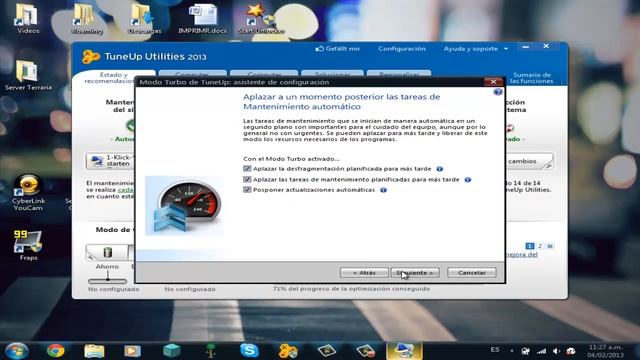Open info icon beside automatic updates option
The image size is (640, 360).
383,190
